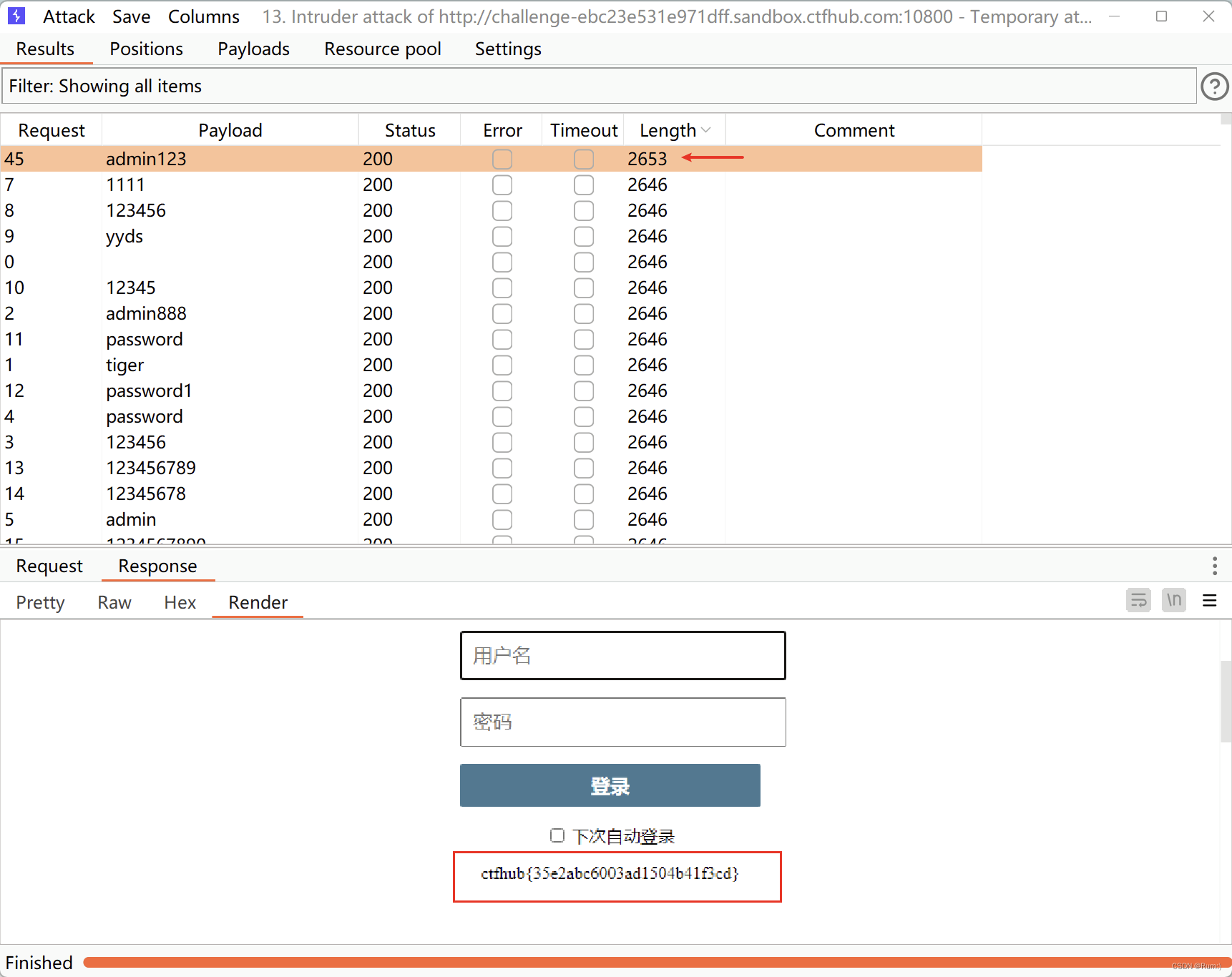The height and width of the screenshot is (977, 1232).
Task: Toggle the Error checkbox for admin123 row
Action: tap(502, 159)
